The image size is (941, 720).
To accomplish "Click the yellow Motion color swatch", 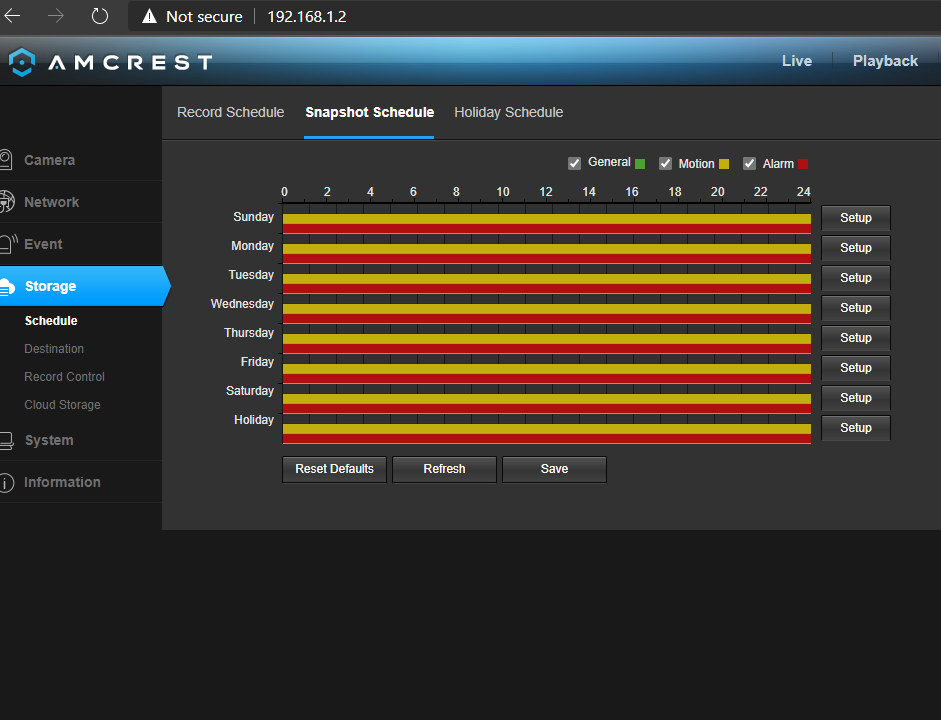I will click(x=724, y=164).
